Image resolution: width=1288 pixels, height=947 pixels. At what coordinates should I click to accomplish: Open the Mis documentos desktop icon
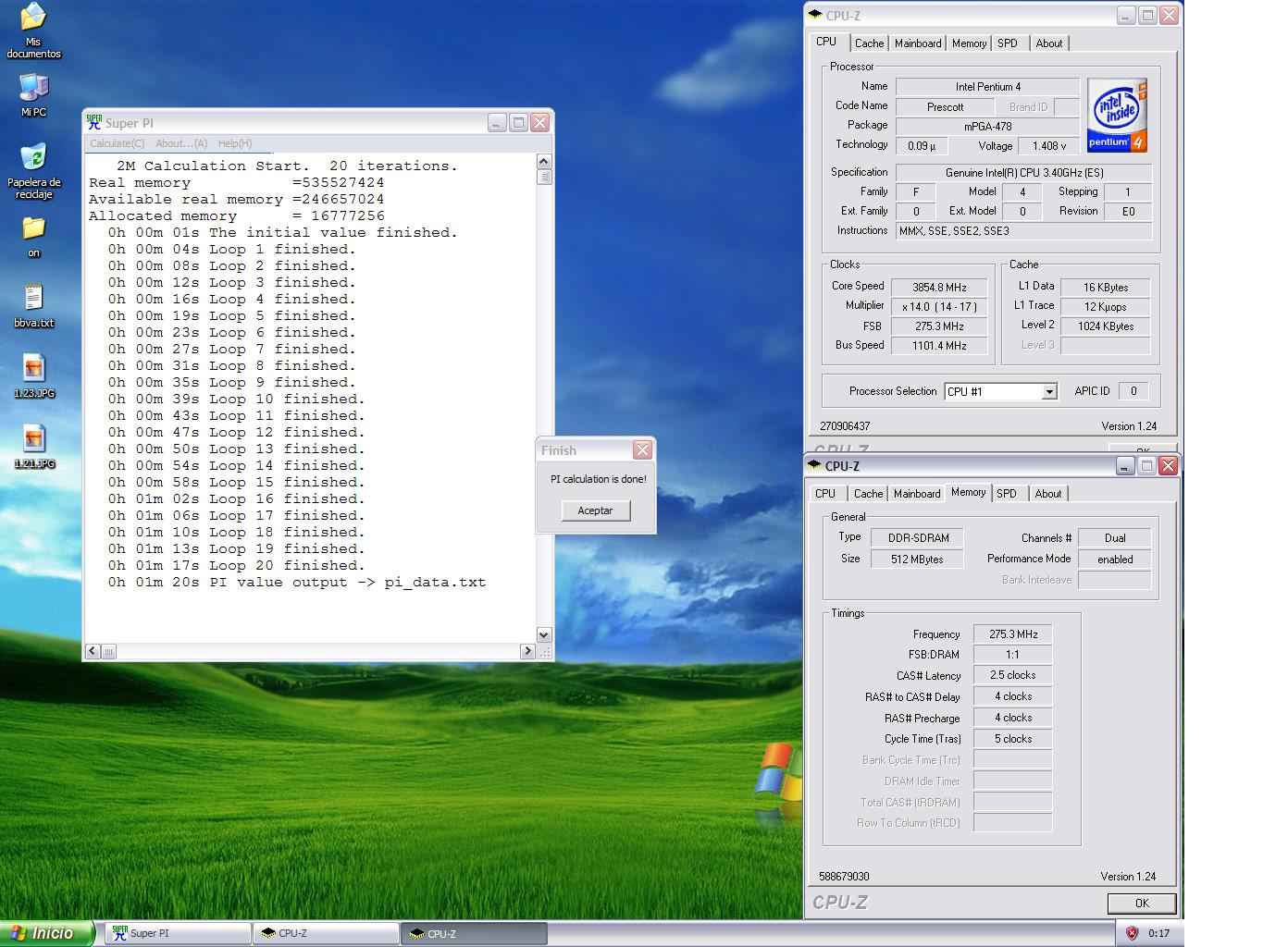click(33, 18)
